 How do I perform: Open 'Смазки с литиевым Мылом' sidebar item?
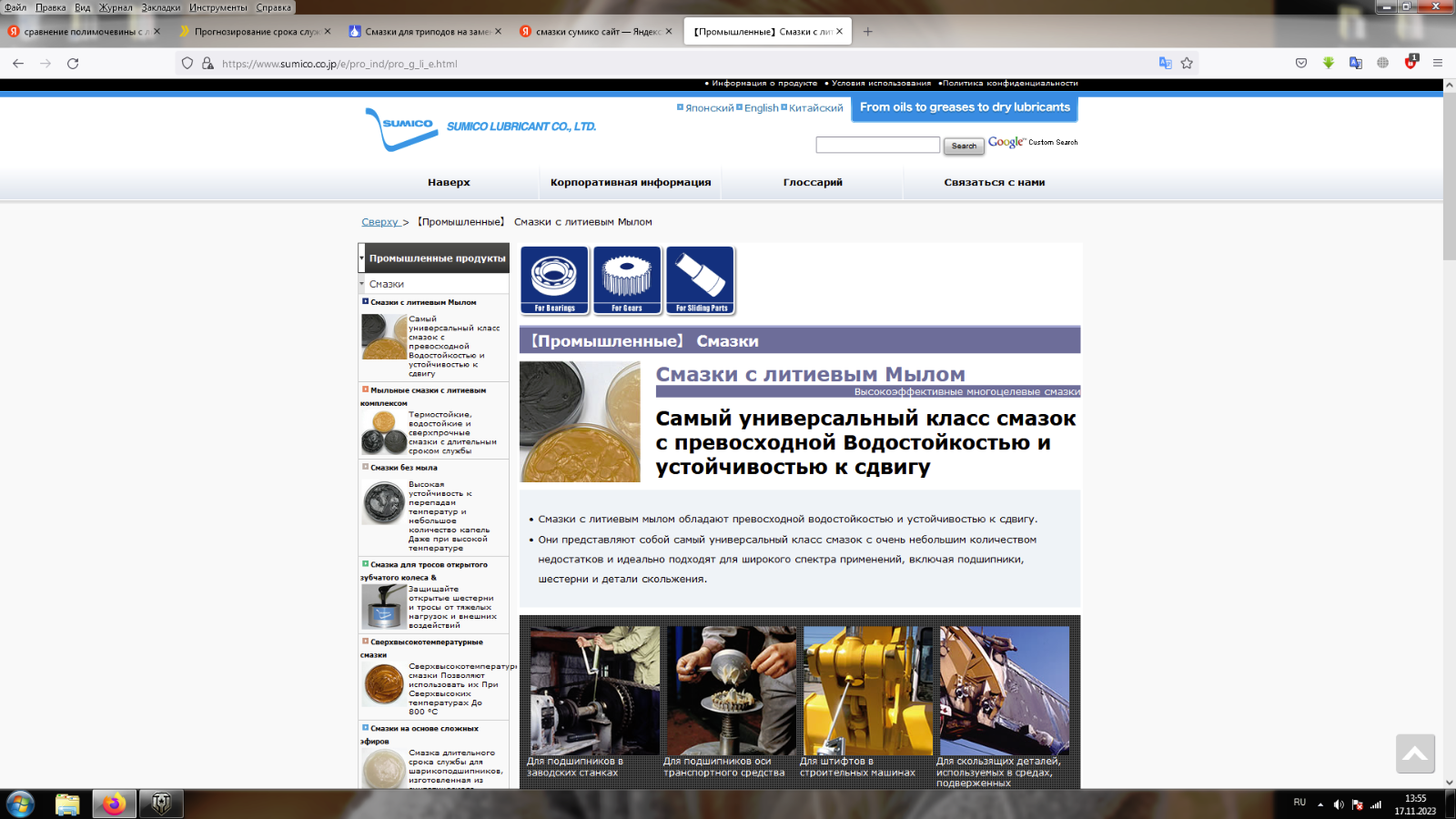coord(423,302)
